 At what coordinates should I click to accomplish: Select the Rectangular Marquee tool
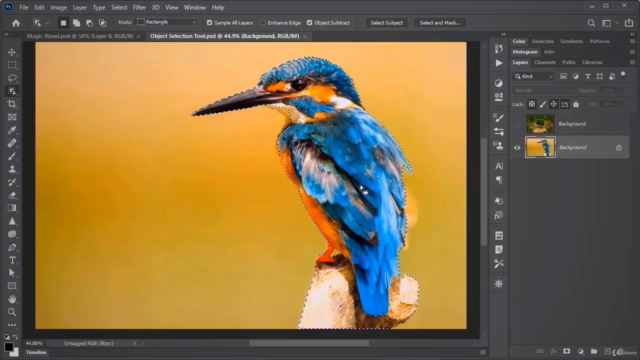click(x=12, y=65)
